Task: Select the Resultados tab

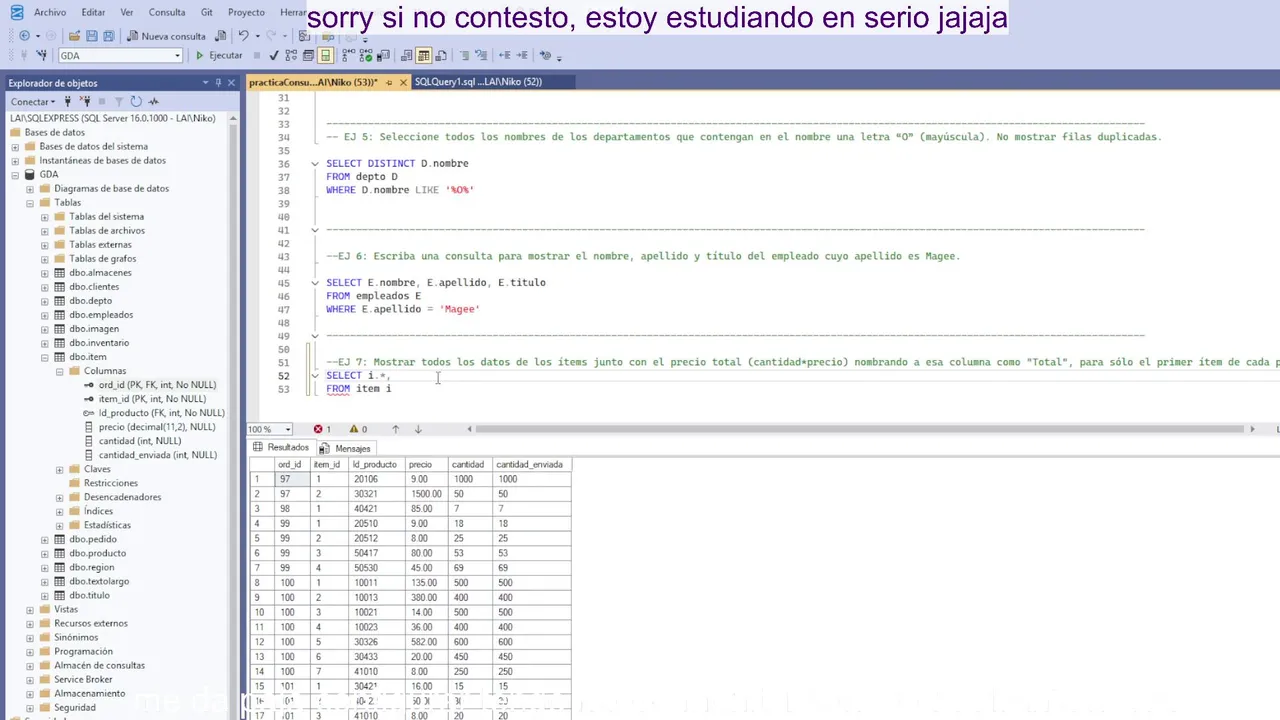Action: 281,447
